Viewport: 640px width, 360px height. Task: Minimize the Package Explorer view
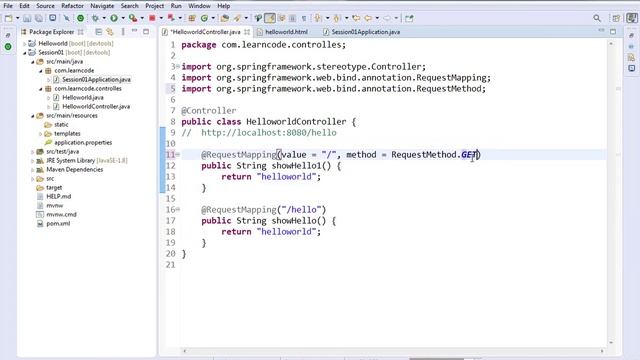134,31
